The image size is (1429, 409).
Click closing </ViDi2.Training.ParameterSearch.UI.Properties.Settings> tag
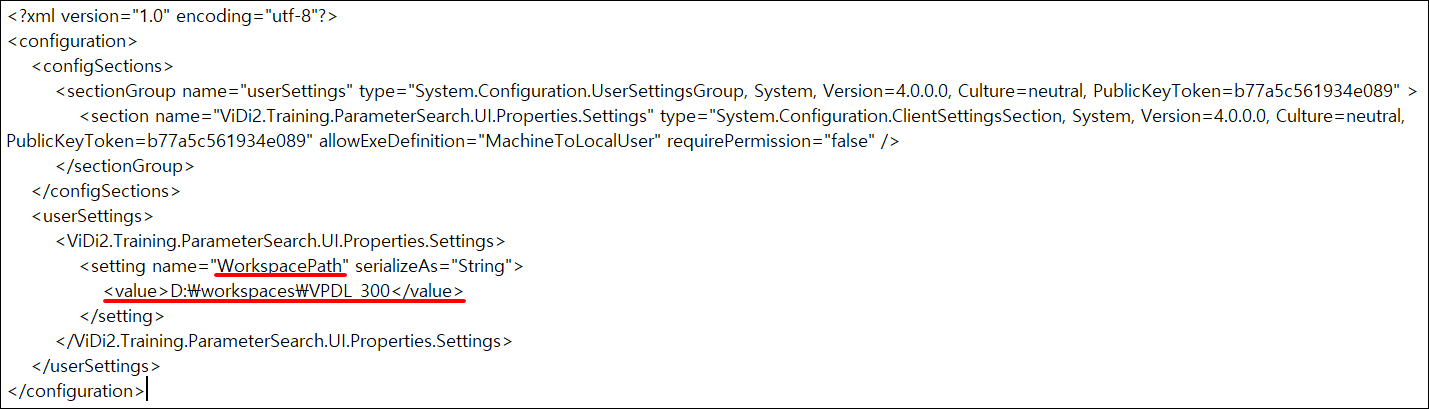[284, 341]
